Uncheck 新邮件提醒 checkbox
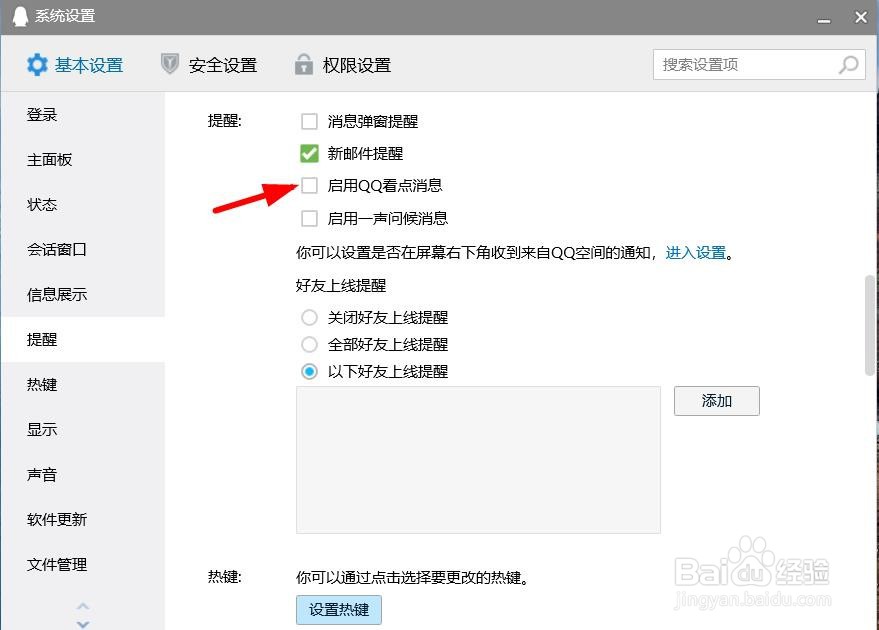This screenshot has height=630, width=879. (x=309, y=154)
